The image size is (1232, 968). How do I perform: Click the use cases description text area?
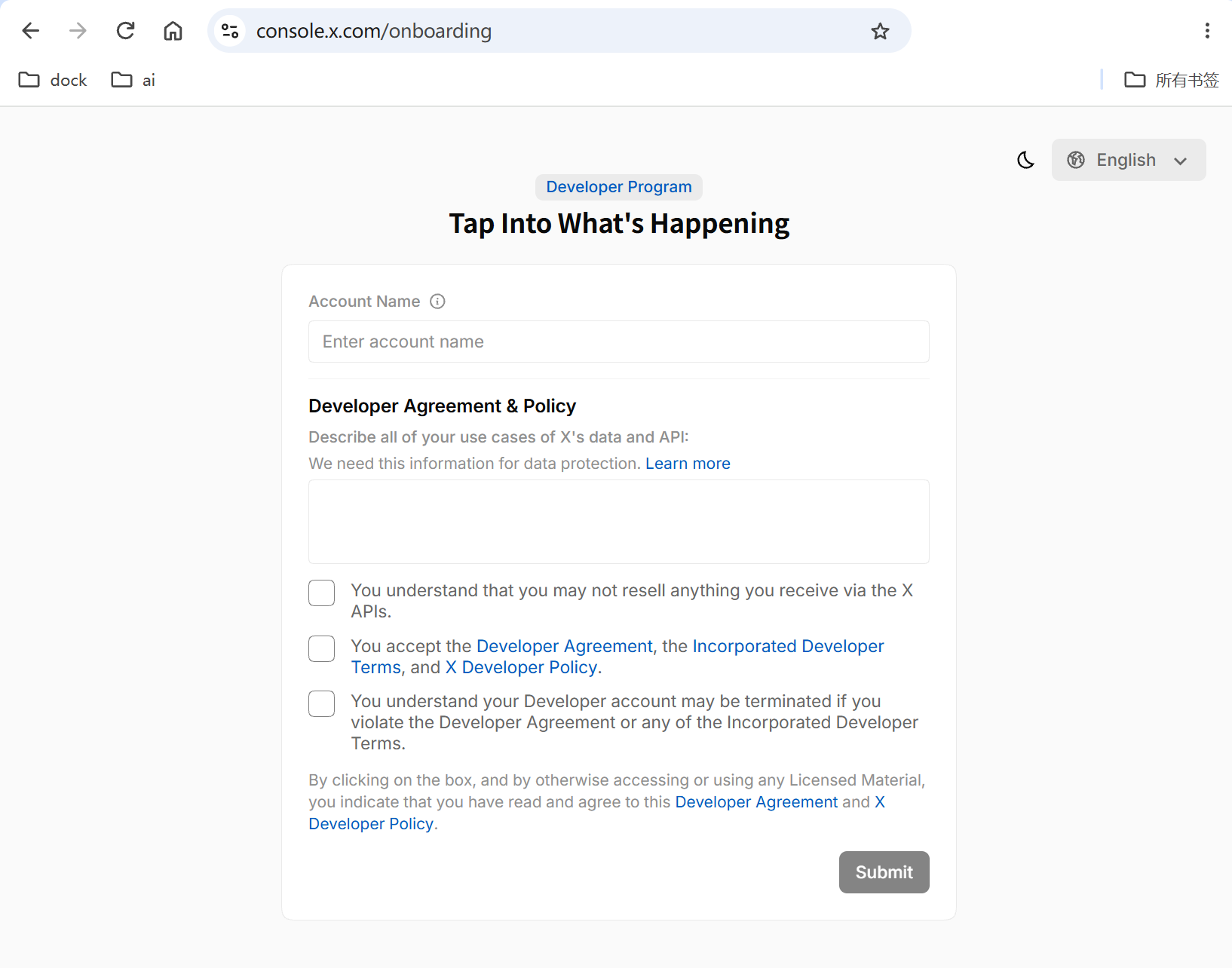(x=619, y=522)
